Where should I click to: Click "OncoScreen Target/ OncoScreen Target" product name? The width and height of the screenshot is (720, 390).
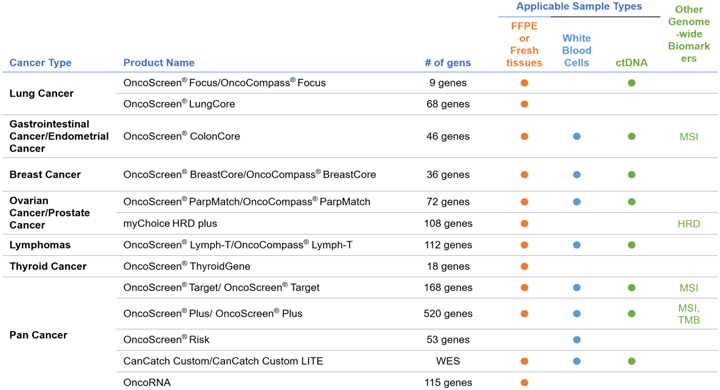tap(221, 288)
